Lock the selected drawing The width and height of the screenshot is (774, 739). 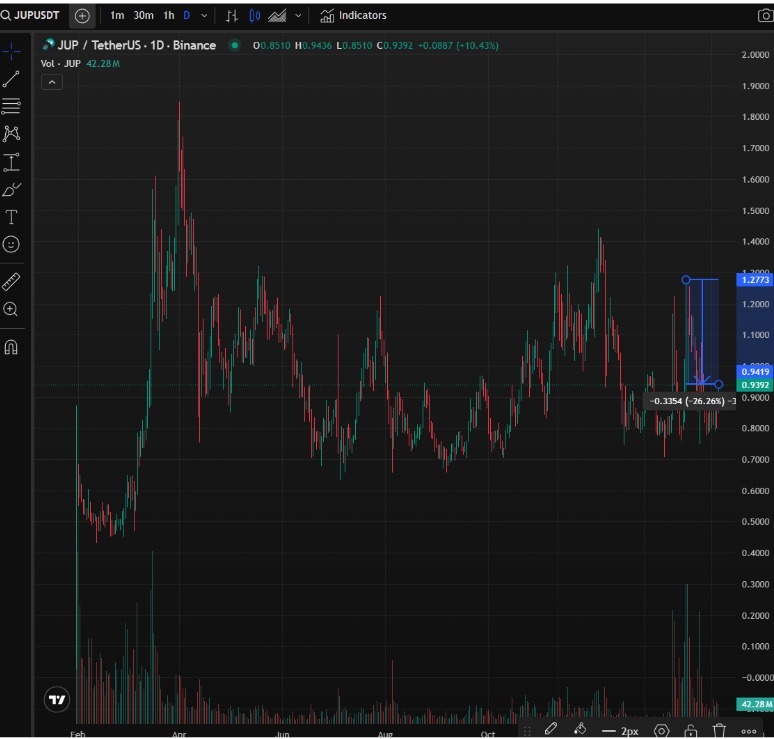691,730
